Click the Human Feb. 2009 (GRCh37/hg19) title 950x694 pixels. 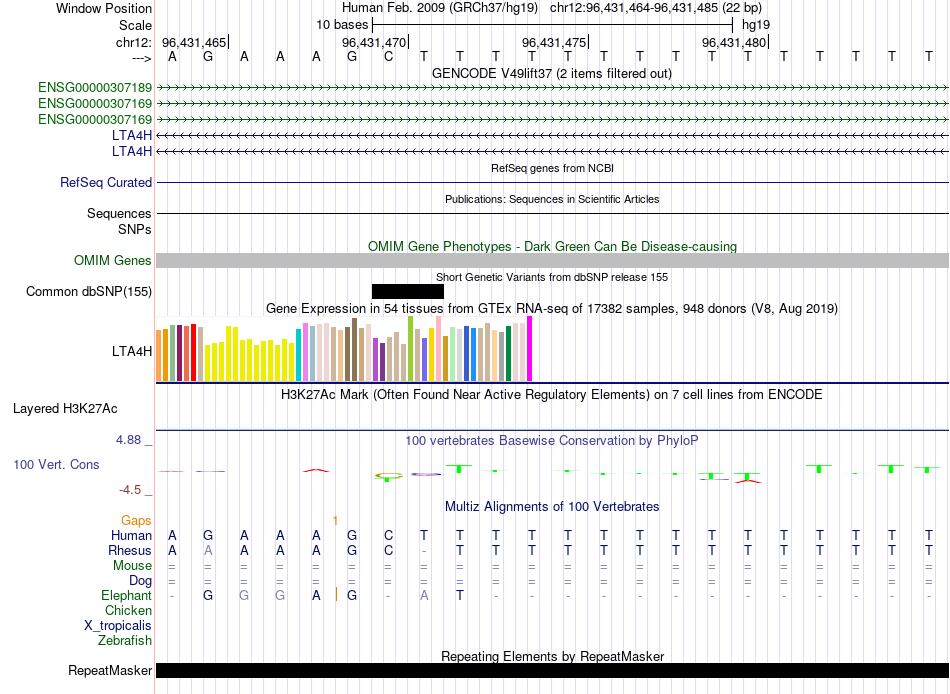[x=439, y=8]
